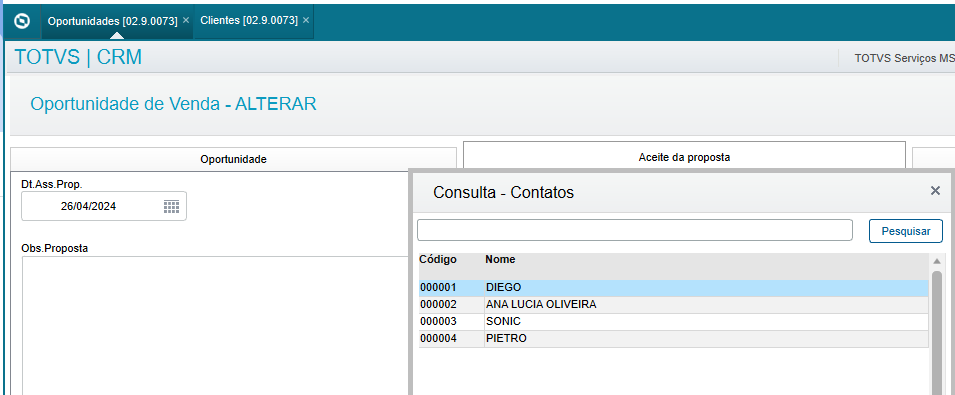Click the Oportunidade de Venda - ALTERAR heading
955x395 pixels.
(x=174, y=104)
